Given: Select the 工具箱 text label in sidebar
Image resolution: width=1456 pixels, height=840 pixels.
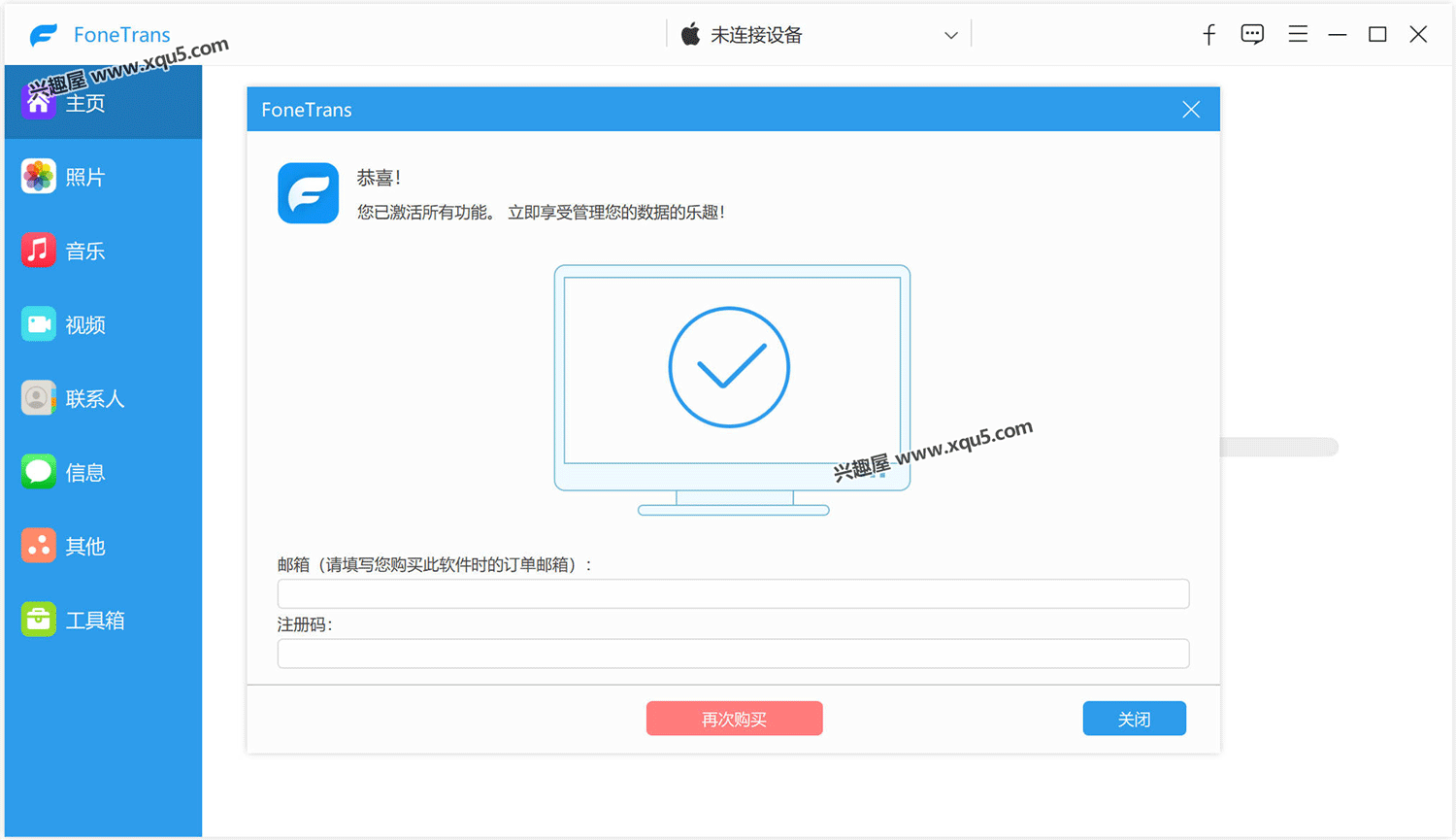Looking at the screenshot, I should point(95,621).
